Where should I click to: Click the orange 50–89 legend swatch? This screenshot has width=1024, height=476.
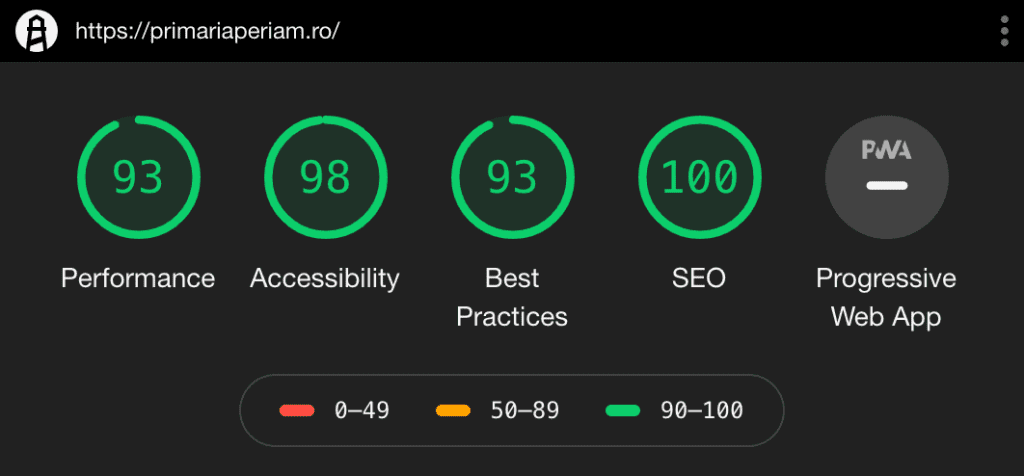[x=453, y=410]
